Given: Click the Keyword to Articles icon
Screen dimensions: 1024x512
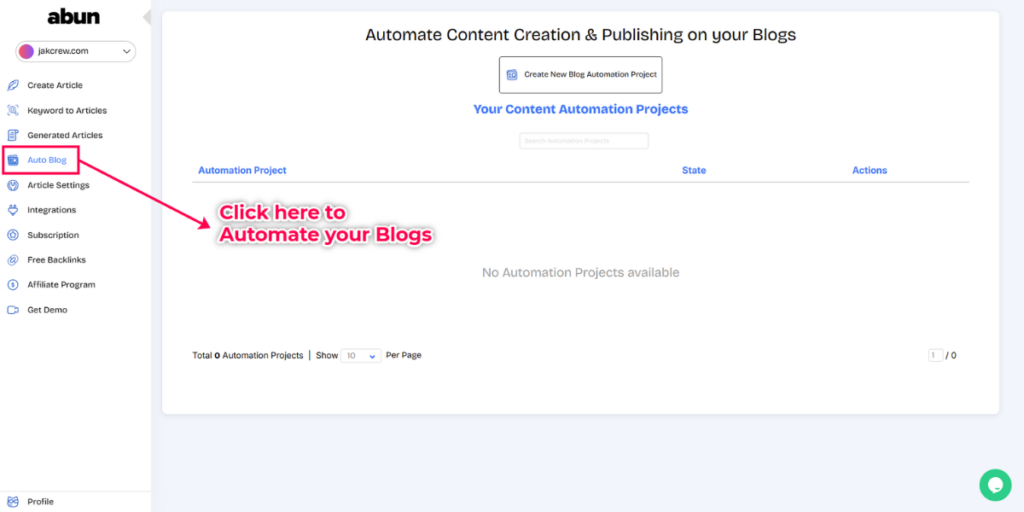Looking at the screenshot, I should click(12, 110).
